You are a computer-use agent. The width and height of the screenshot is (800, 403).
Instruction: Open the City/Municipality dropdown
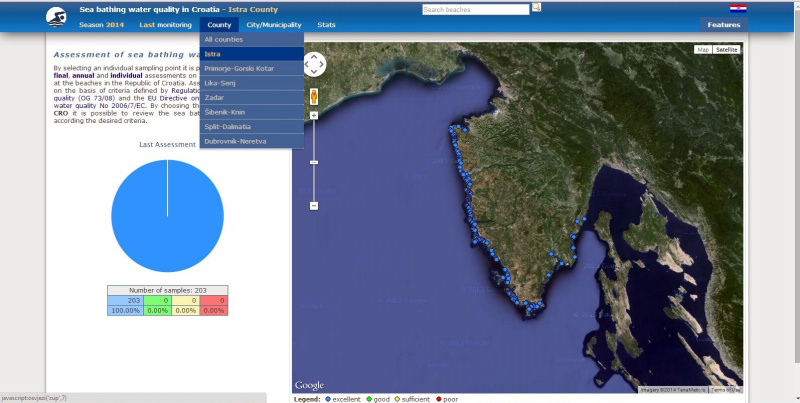click(274, 24)
